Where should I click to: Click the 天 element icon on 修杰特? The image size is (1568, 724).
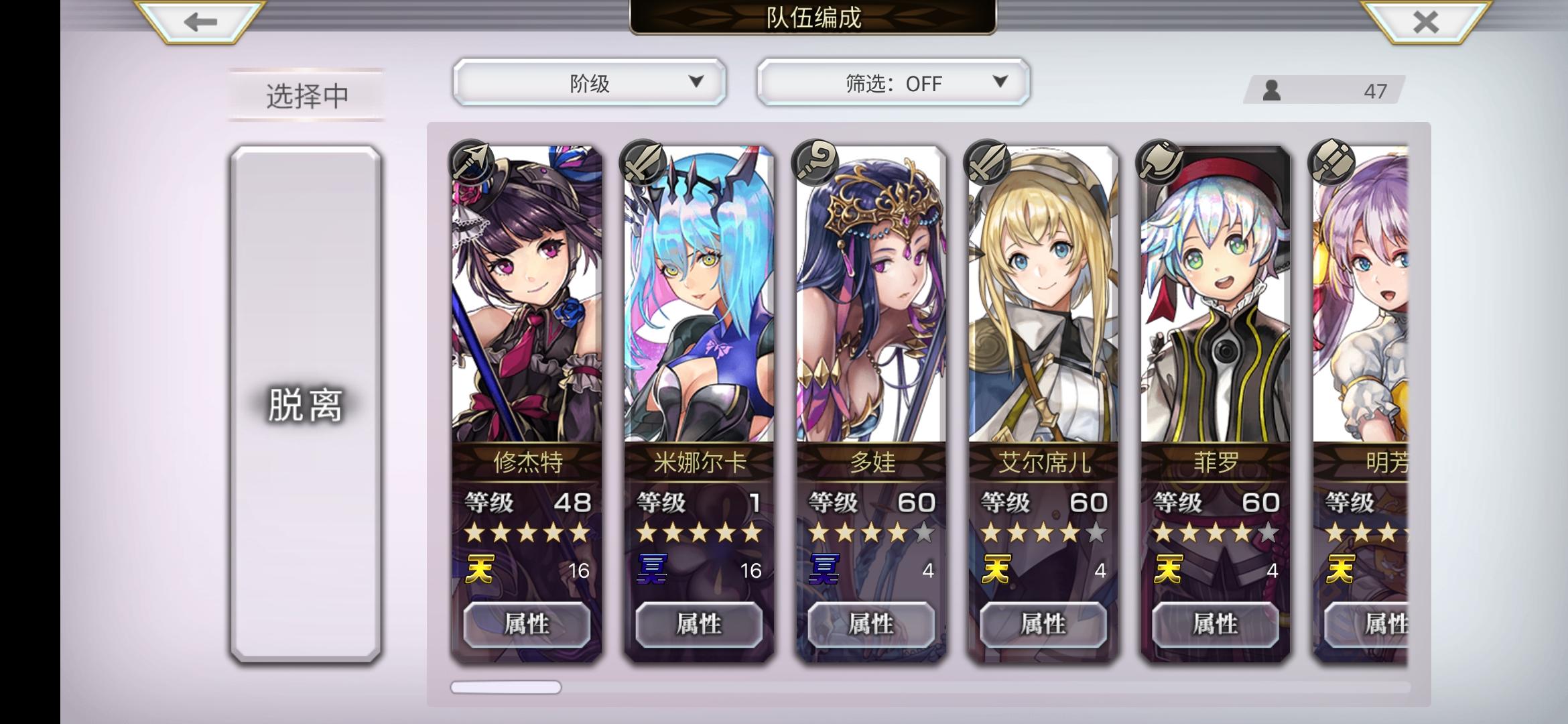click(480, 570)
